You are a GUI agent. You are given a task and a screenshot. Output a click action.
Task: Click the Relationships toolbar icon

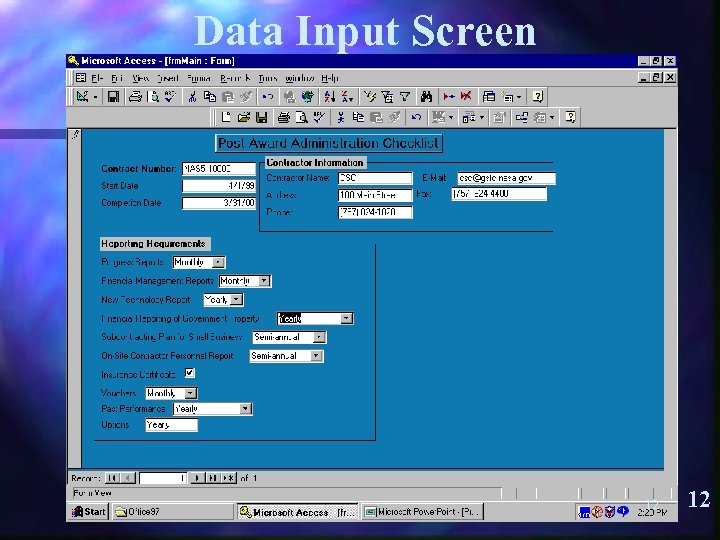[522, 118]
